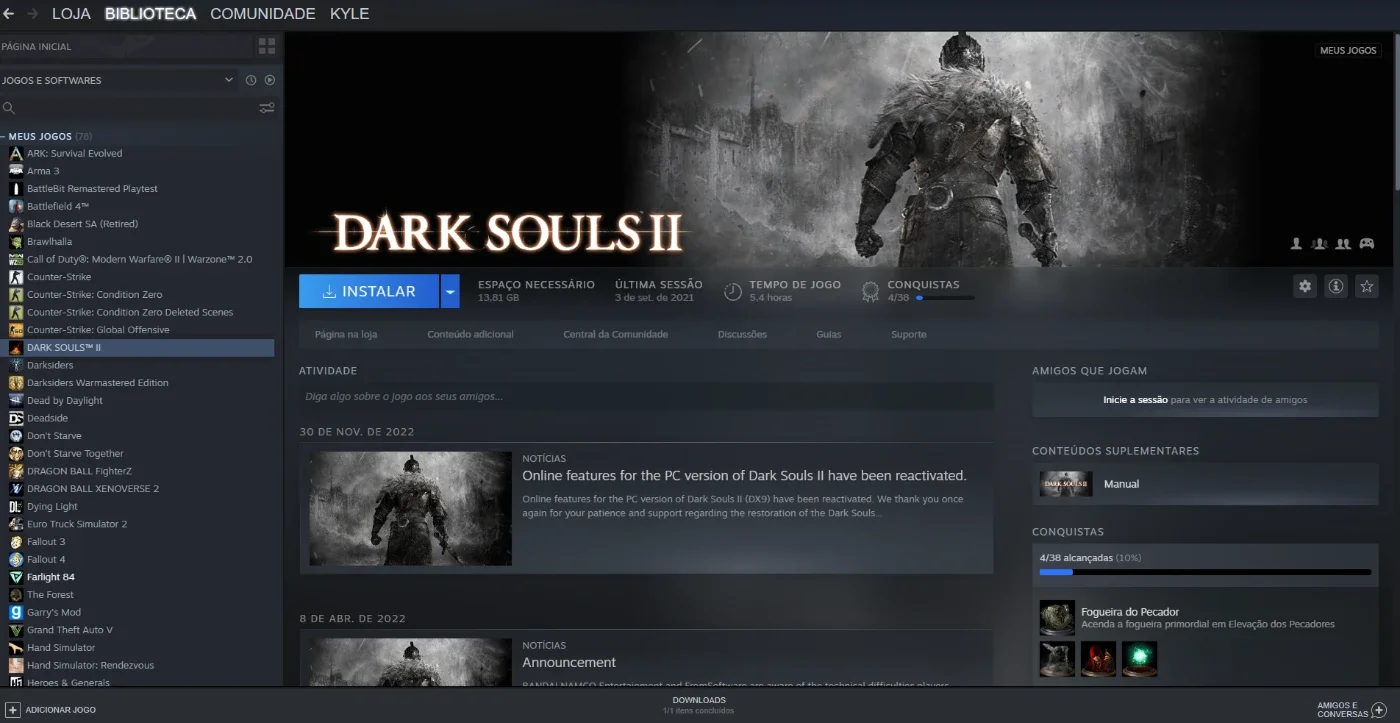Click the activity comment input field
The image size is (1400, 723).
pos(646,397)
